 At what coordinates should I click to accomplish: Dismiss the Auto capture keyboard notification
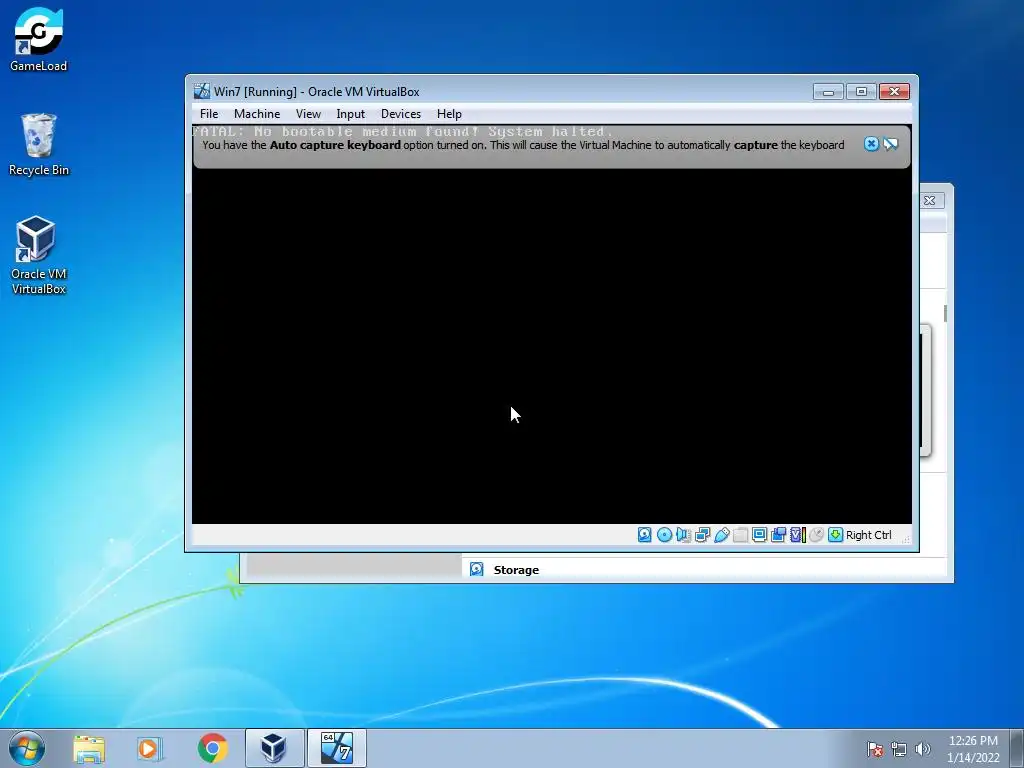point(871,144)
